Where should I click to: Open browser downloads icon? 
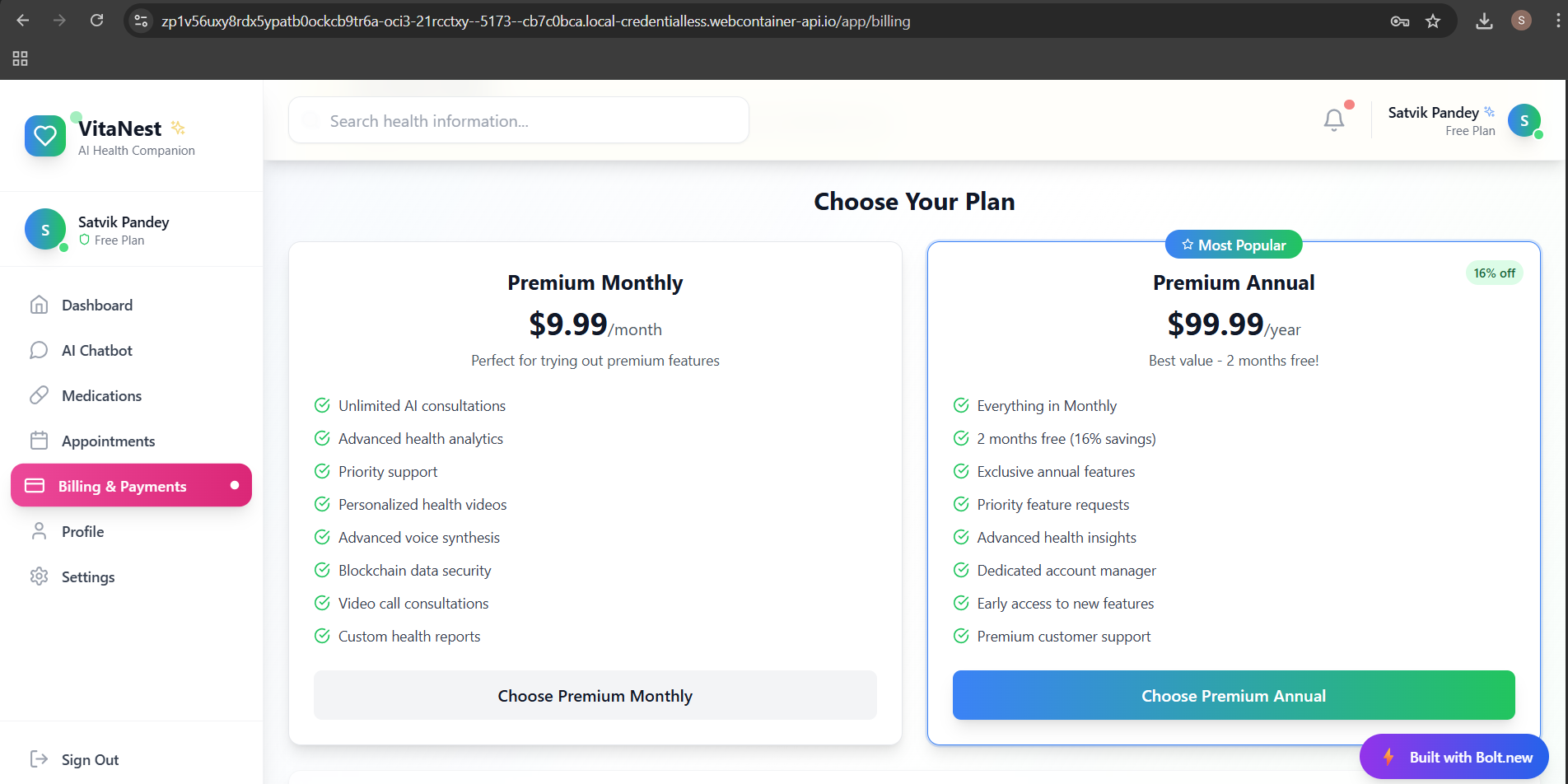pos(1484,21)
